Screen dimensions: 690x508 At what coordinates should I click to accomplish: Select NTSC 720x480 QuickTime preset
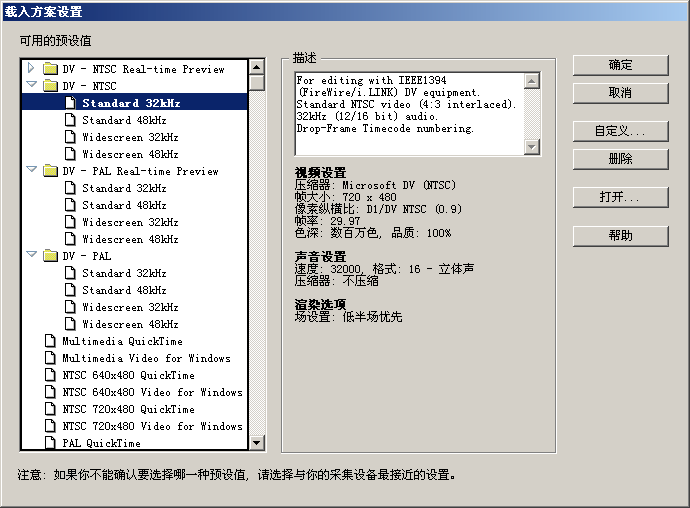point(128,409)
